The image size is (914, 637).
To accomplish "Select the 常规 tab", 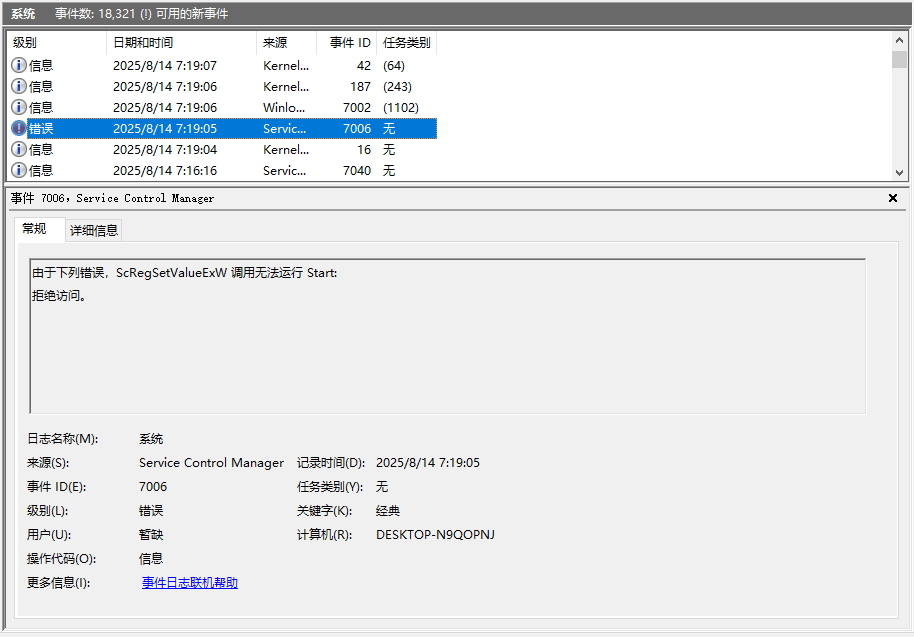I will [x=34, y=229].
